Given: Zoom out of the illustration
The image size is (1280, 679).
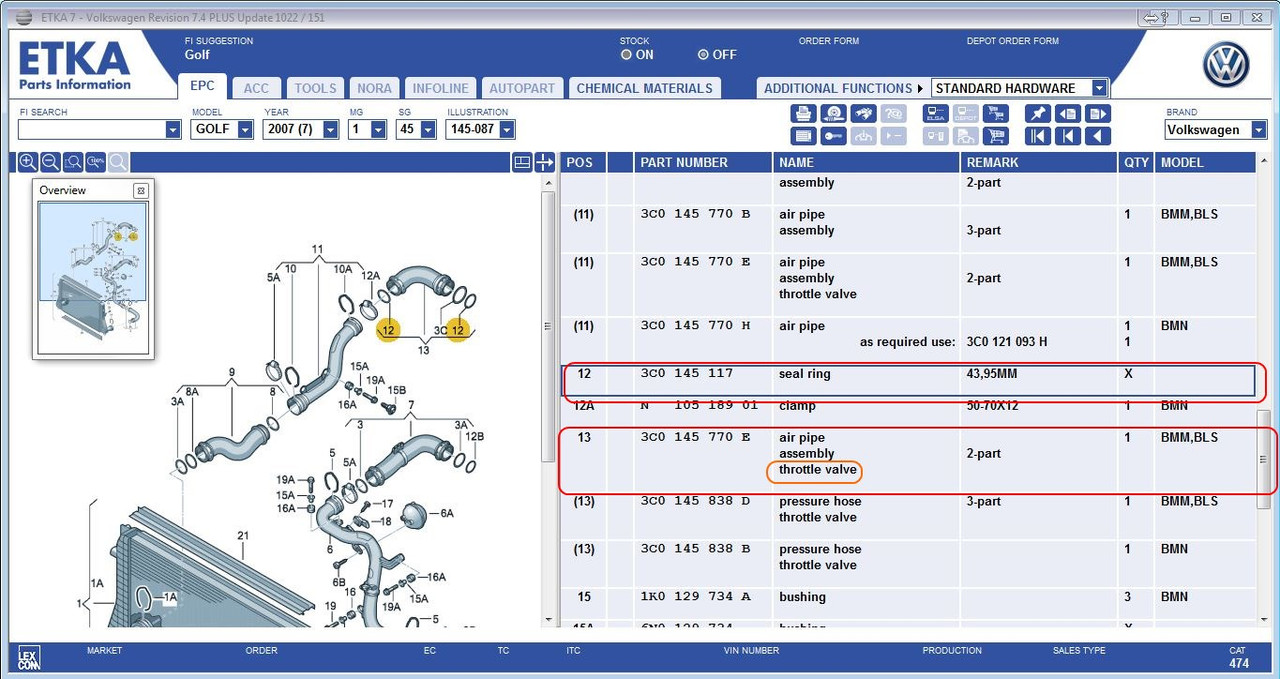Looking at the screenshot, I should click(50, 162).
